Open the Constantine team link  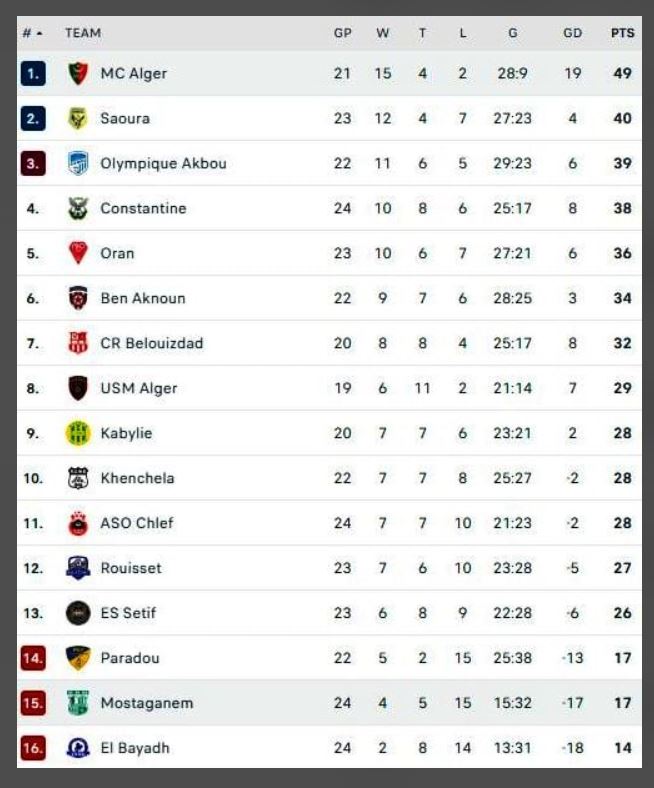[143, 208]
